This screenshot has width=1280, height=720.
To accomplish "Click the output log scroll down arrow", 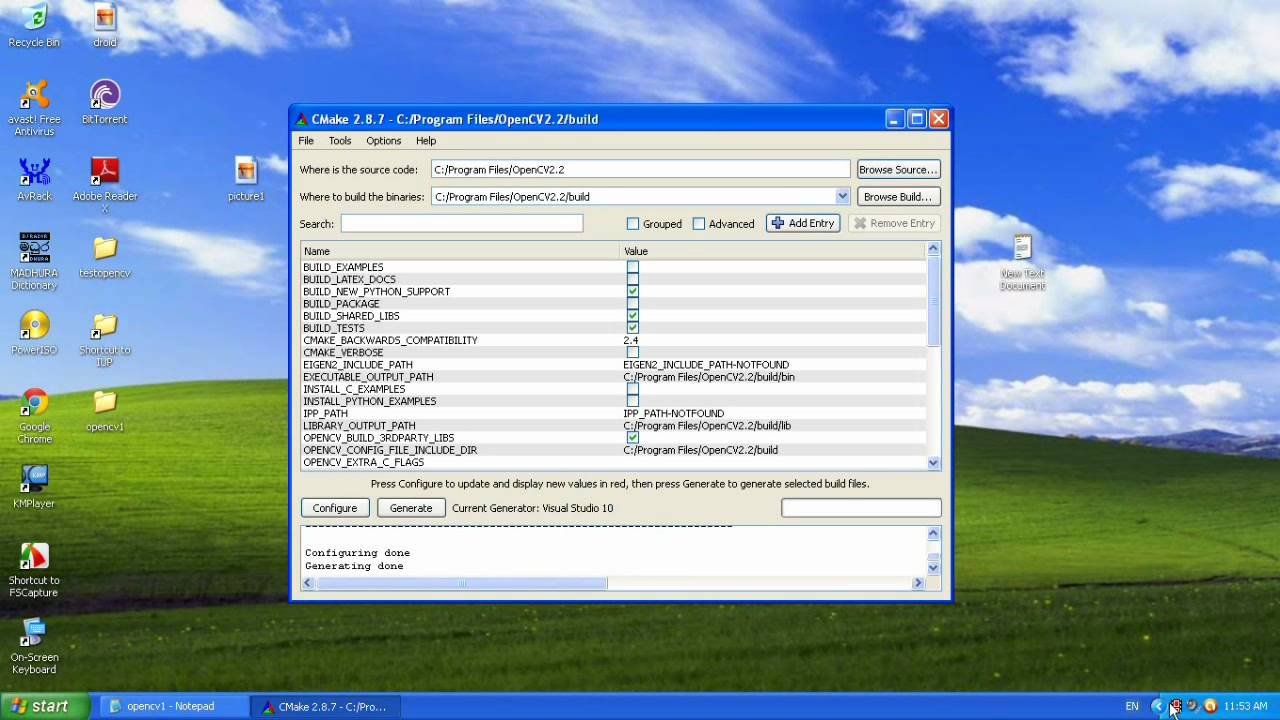I will coord(933,567).
